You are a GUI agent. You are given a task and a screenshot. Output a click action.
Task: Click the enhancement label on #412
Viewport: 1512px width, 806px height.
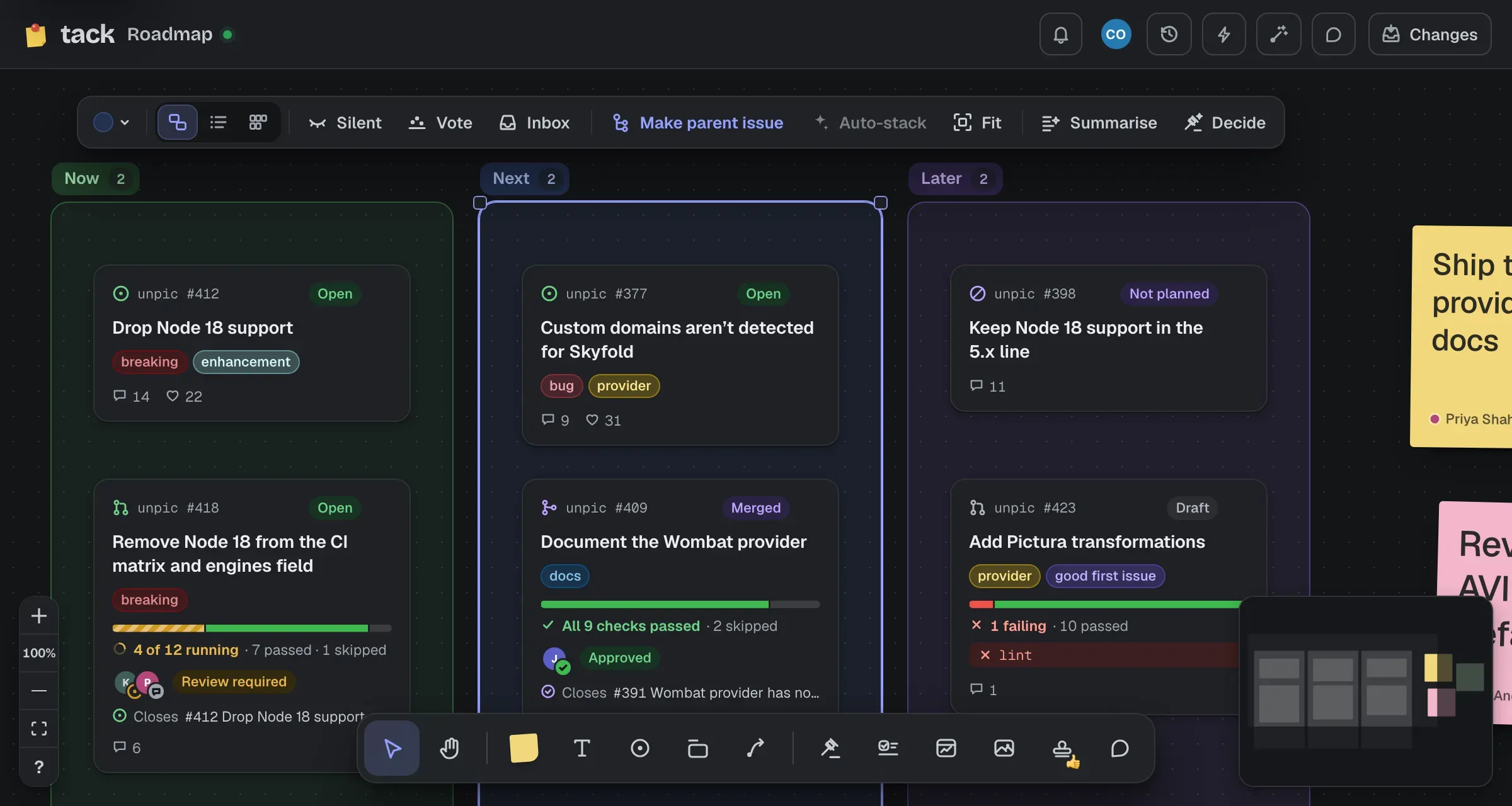click(246, 361)
